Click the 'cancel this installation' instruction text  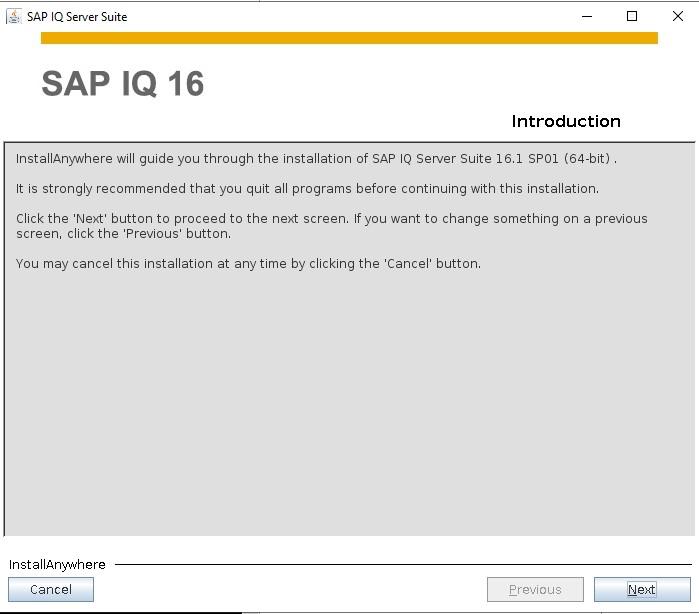click(x=248, y=264)
